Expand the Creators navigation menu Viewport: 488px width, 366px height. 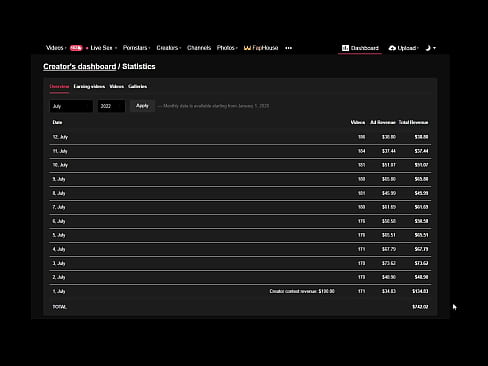169,48
